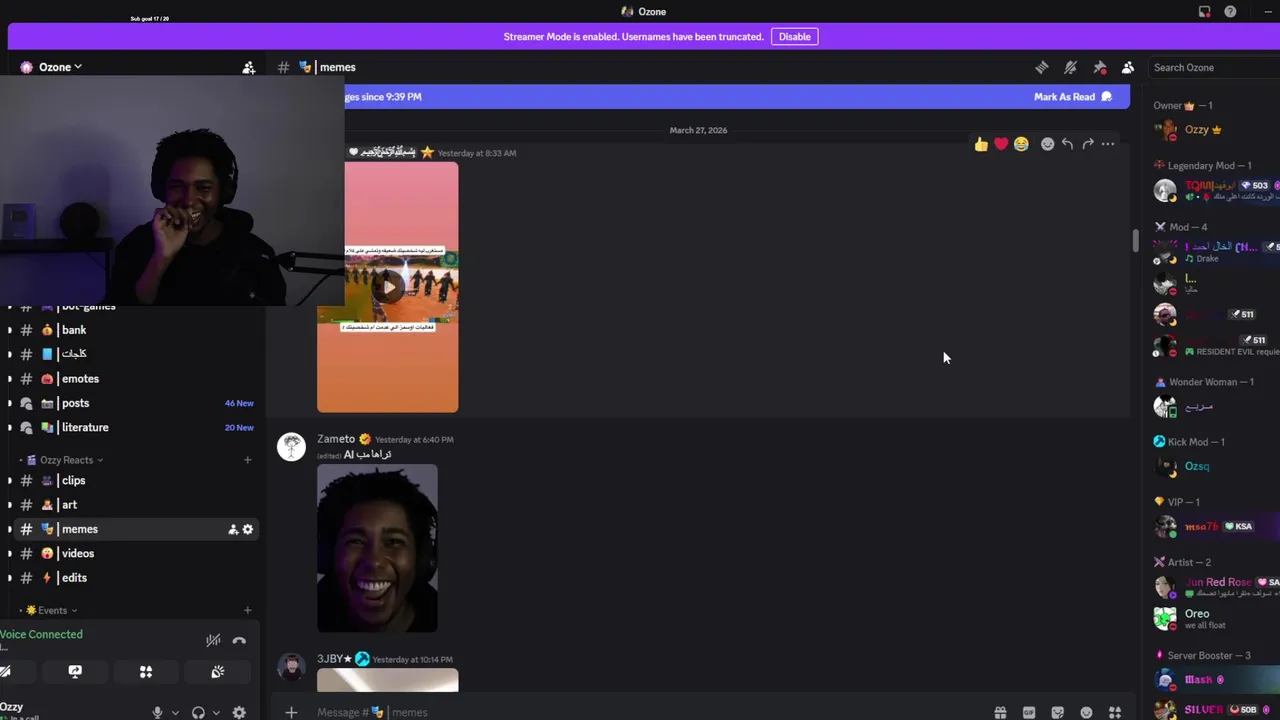This screenshot has height=720, width=1280.
Task: Click the chat message list scrollbar
Action: (x=1135, y=241)
